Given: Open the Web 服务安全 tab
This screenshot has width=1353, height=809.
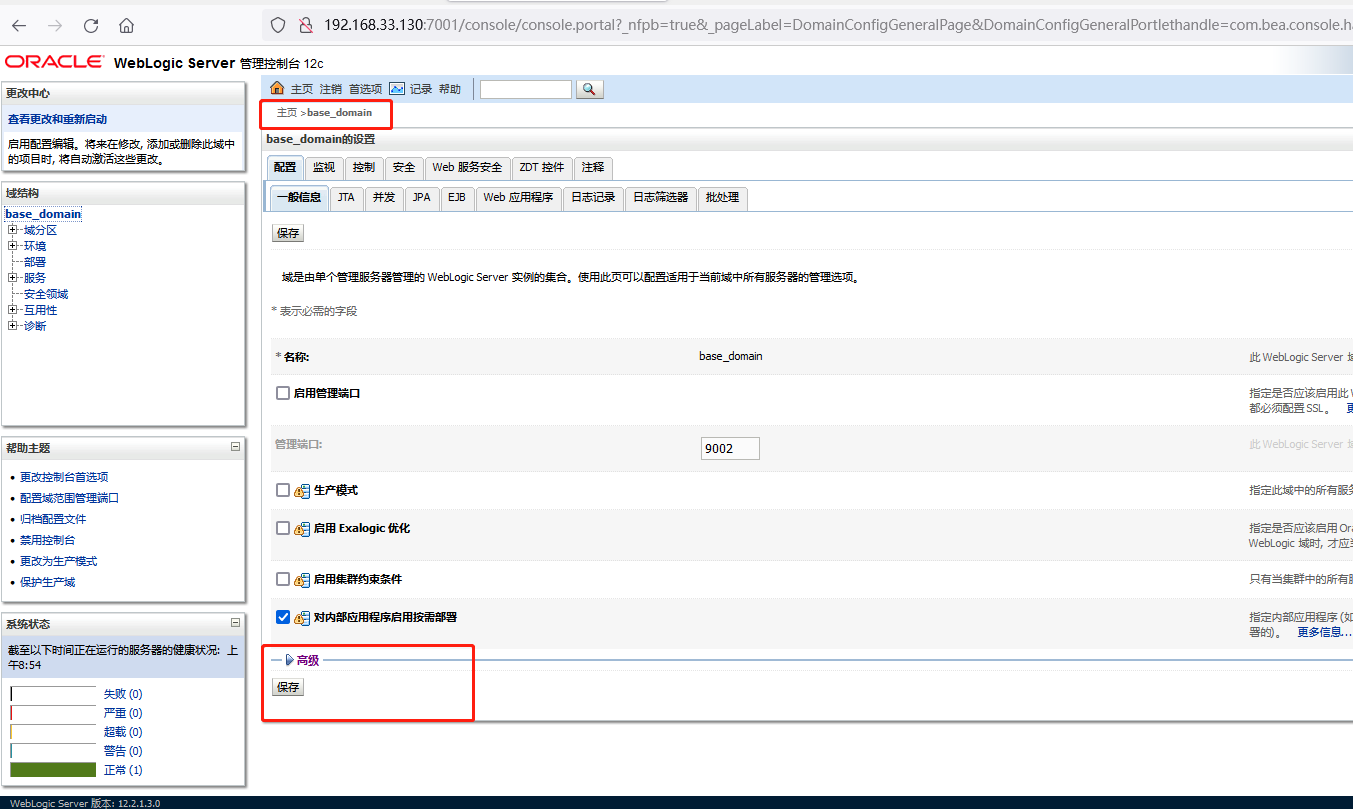Looking at the screenshot, I should pos(467,168).
